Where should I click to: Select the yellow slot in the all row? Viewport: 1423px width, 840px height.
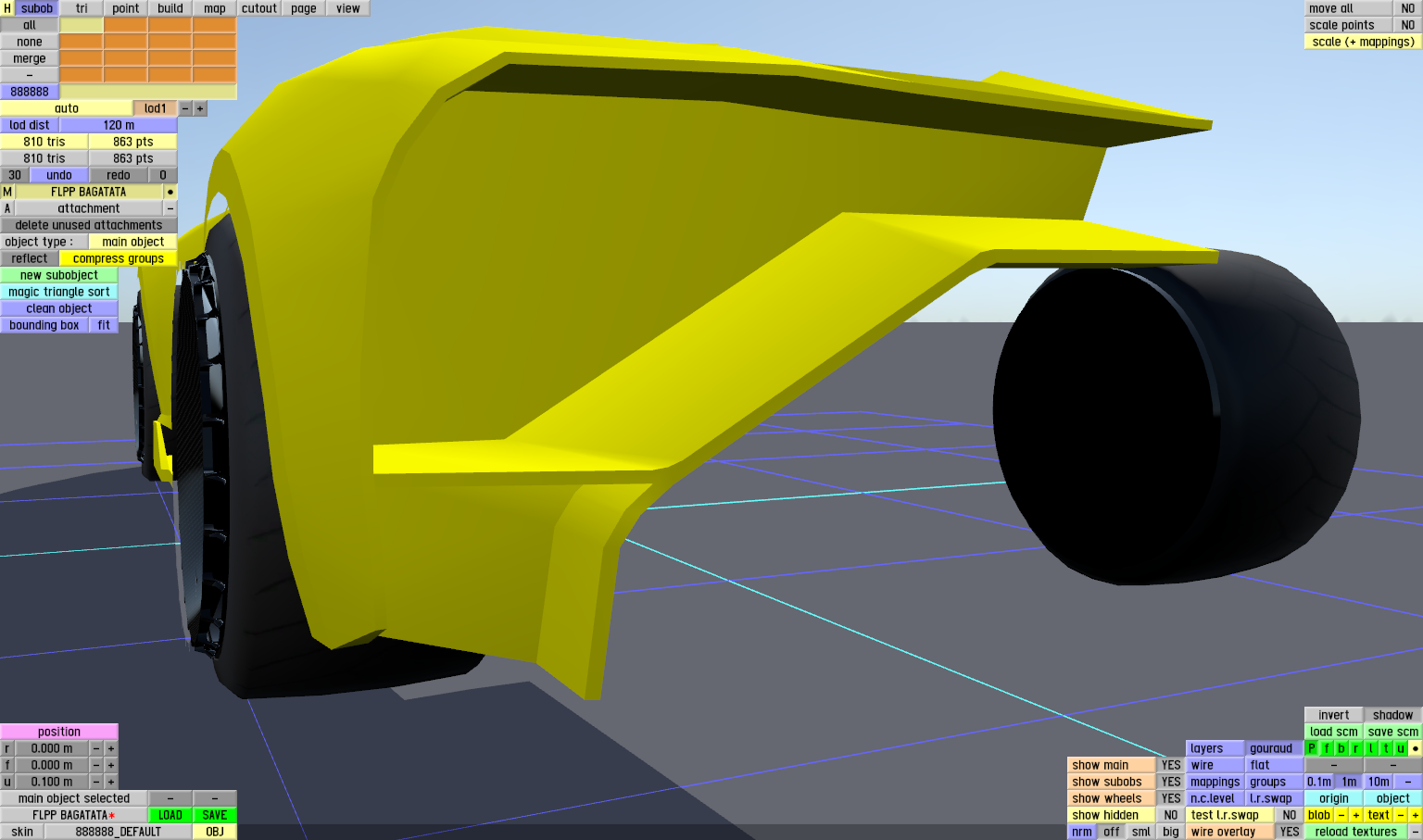coord(82,25)
